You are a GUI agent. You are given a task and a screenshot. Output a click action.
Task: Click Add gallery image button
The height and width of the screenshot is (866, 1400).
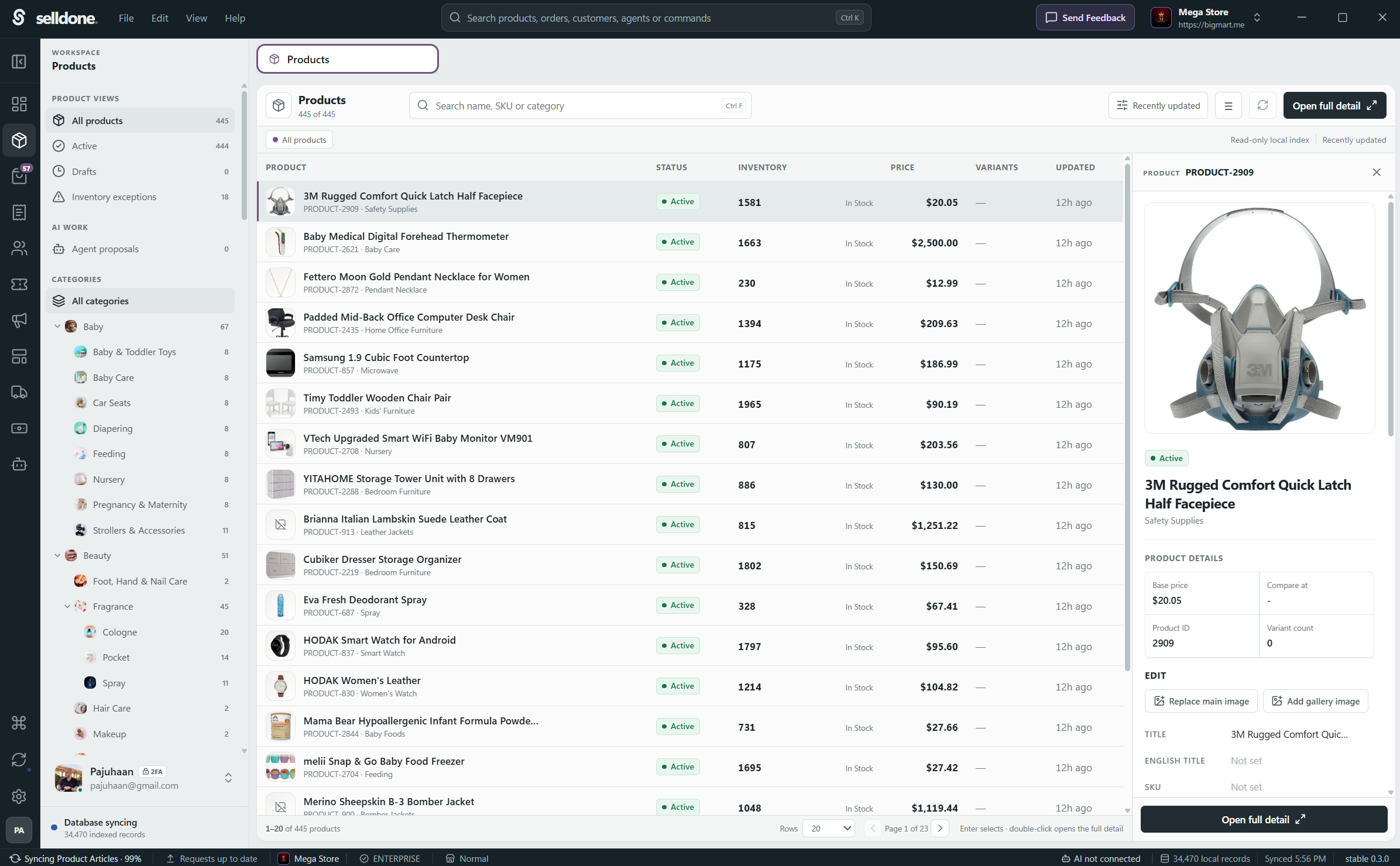tap(1315, 701)
